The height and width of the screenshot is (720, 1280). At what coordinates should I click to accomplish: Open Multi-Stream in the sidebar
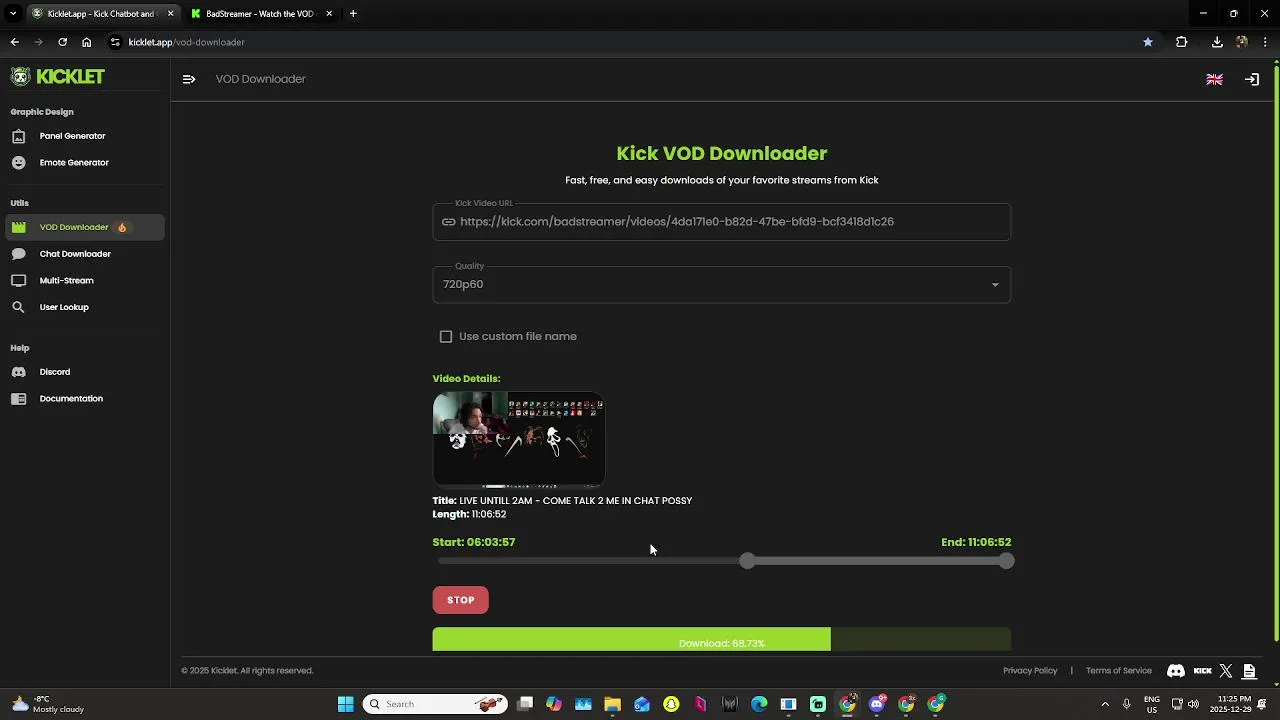[x=84, y=281]
